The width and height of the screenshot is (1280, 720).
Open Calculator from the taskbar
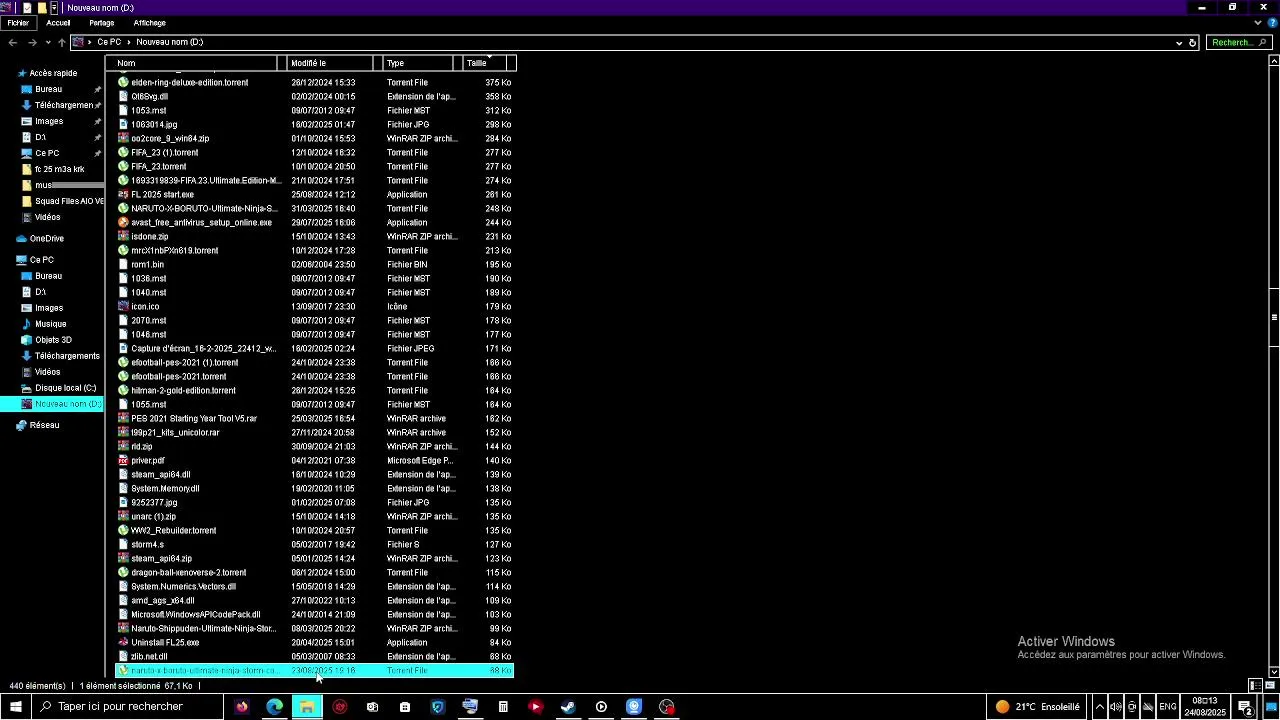503,707
